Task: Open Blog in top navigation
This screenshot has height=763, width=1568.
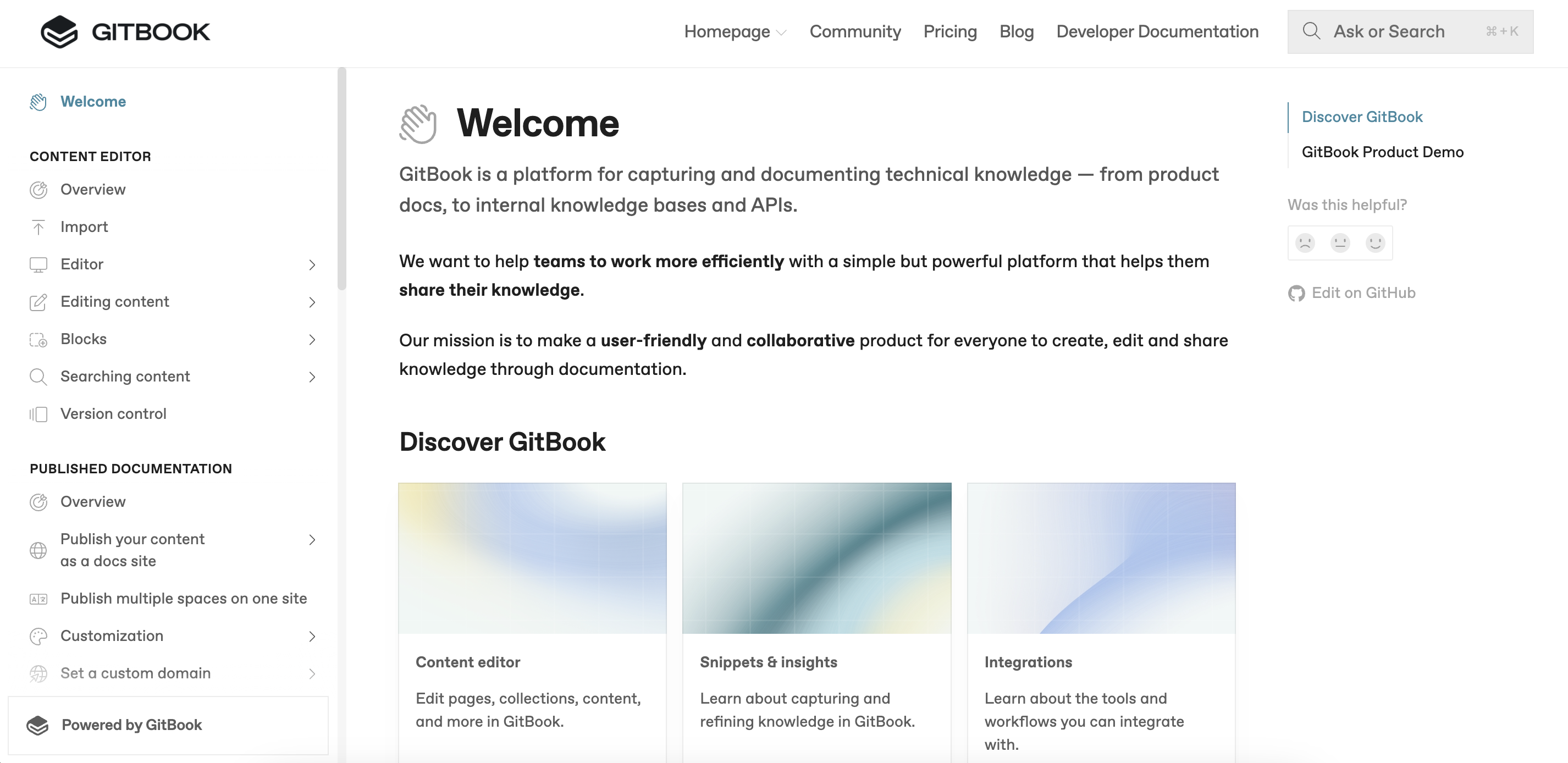Action: point(1017,31)
